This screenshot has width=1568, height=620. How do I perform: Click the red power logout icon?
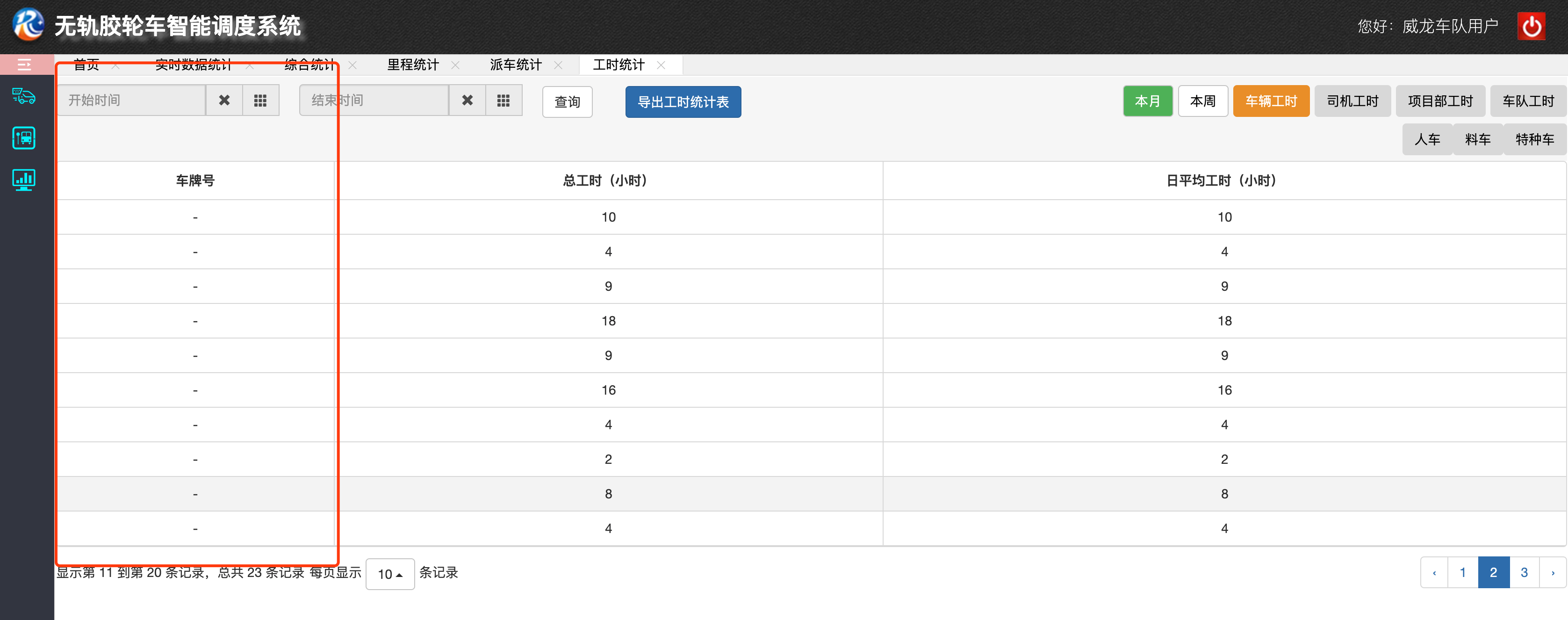(x=1531, y=26)
